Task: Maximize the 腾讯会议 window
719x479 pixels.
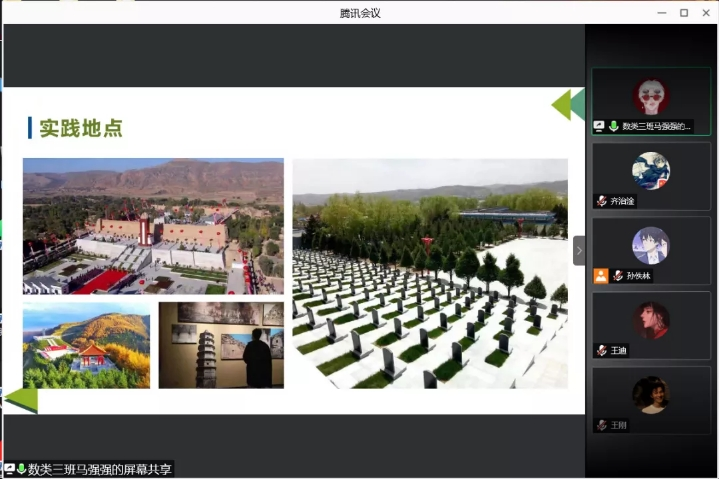Action: [684, 13]
